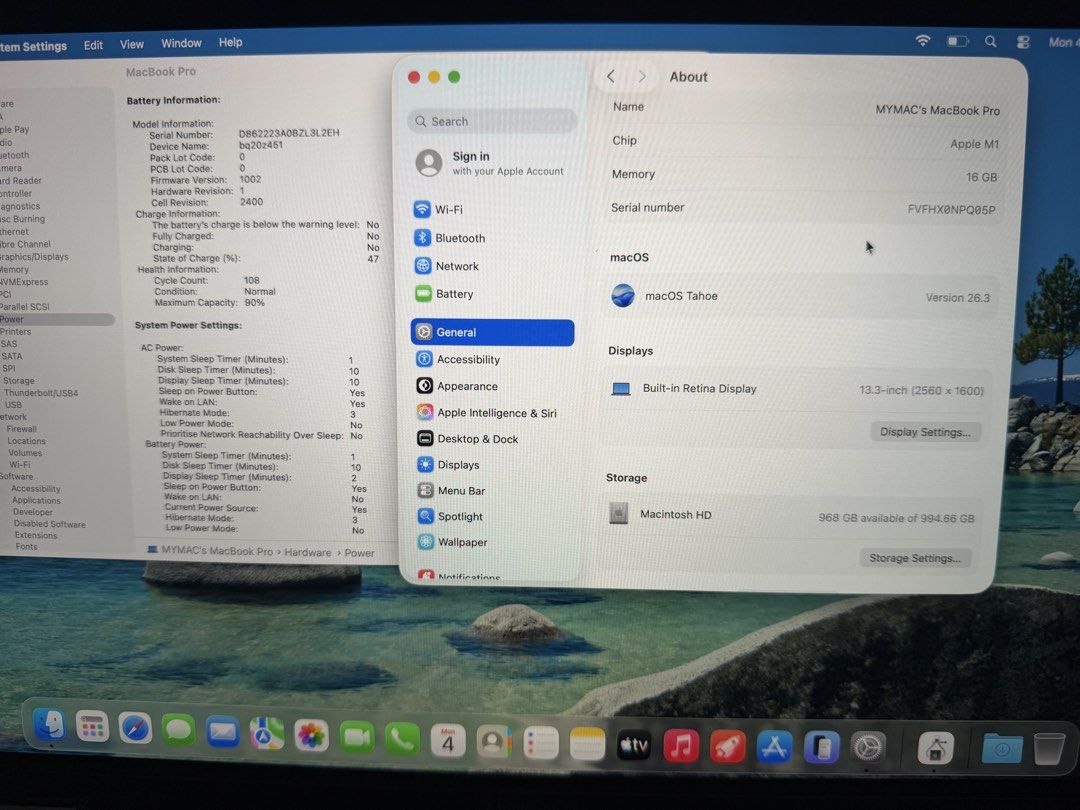Go back using the left chevron

pos(611,76)
